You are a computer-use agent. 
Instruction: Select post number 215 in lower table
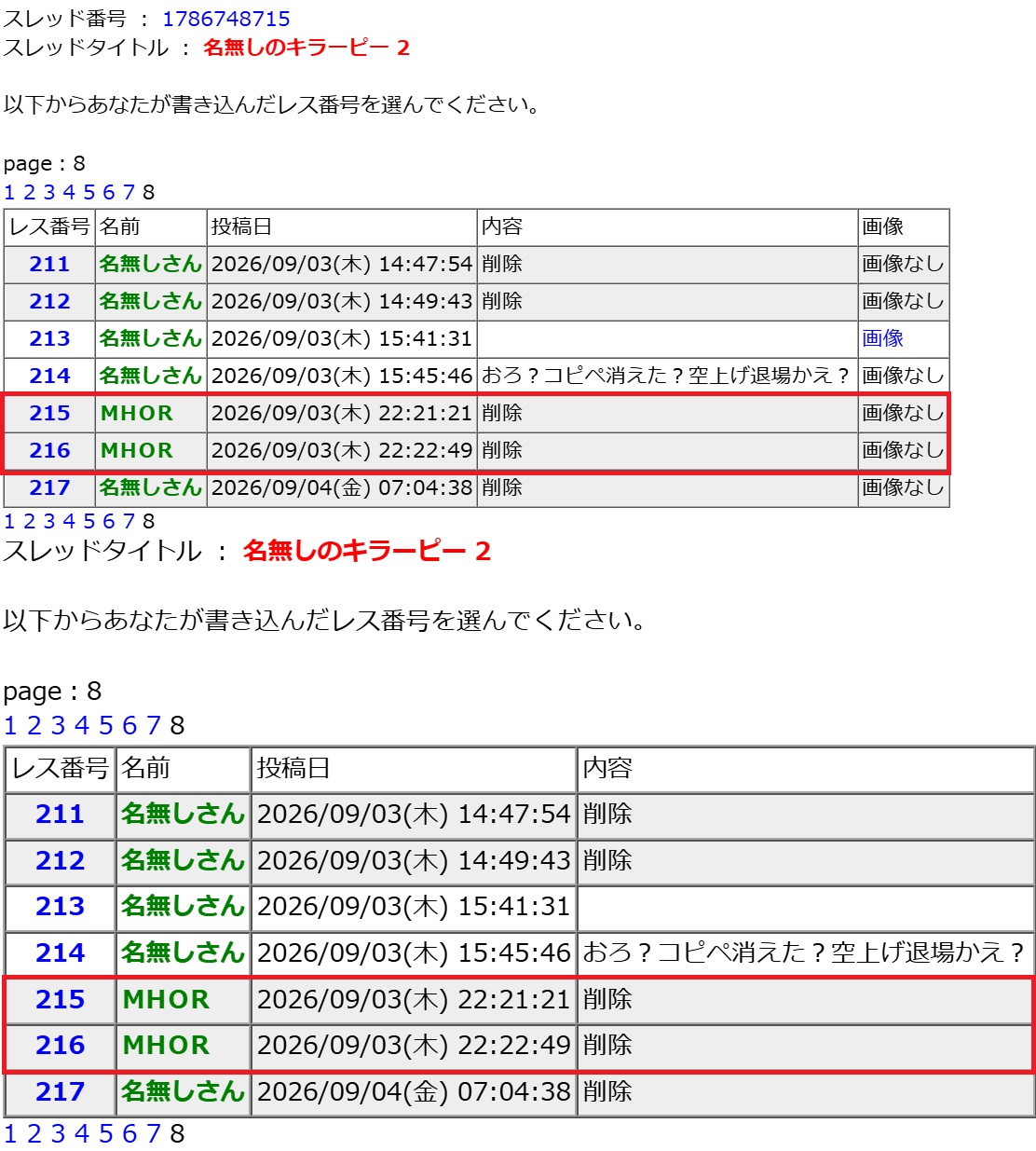click(x=60, y=999)
